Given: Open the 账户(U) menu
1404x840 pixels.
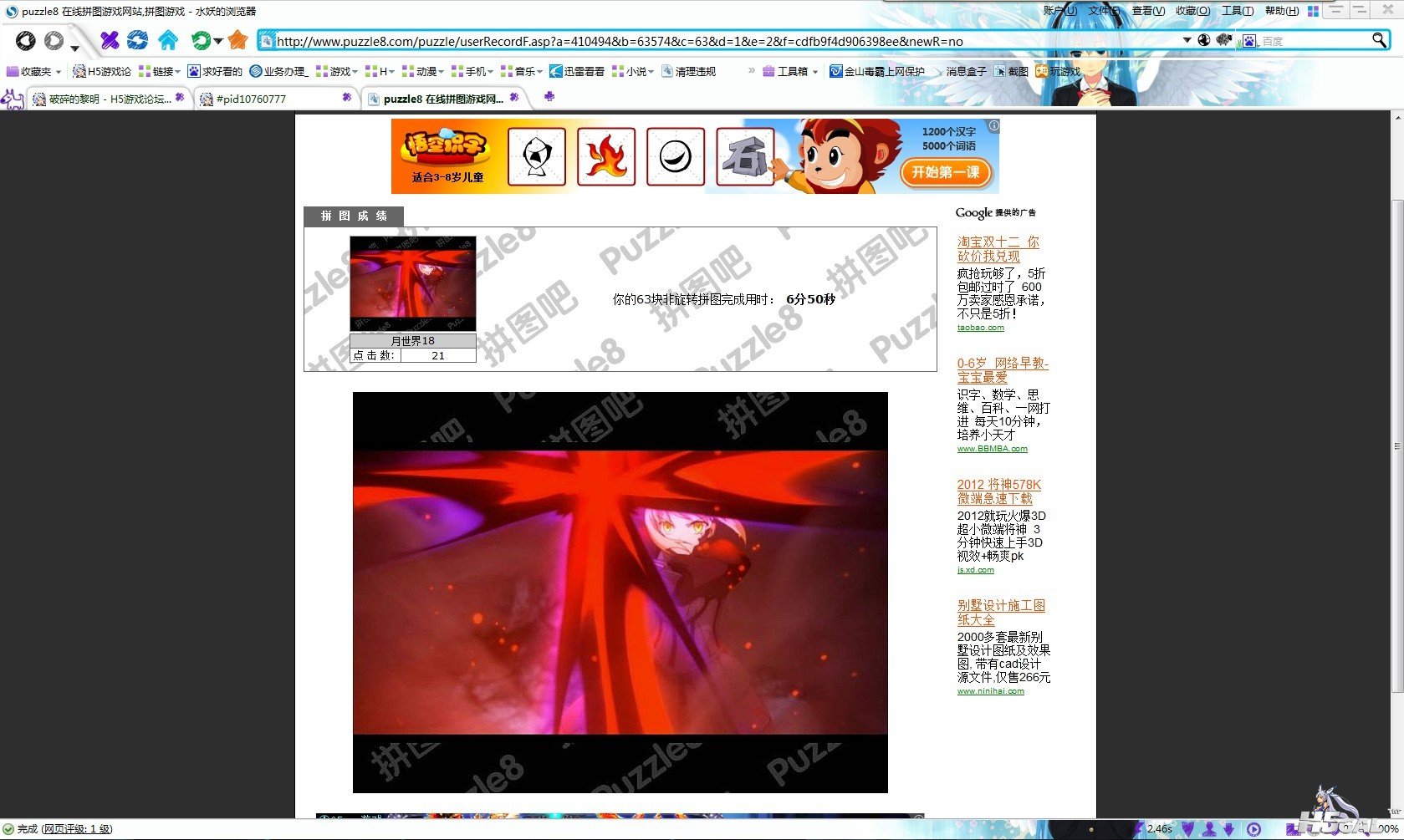Looking at the screenshot, I should pyautogui.click(x=1059, y=11).
